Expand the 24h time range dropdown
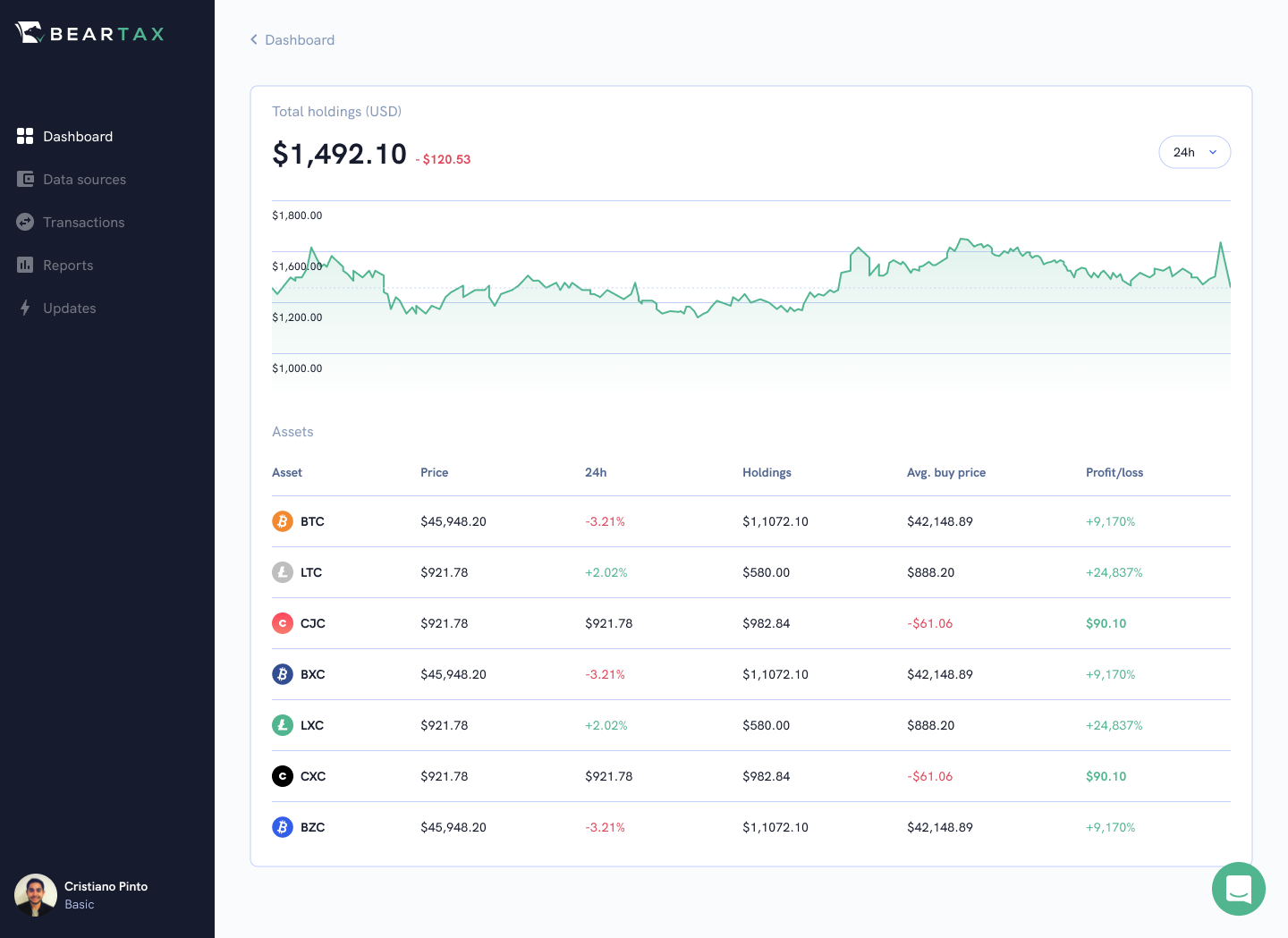Image resolution: width=1288 pixels, height=938 pixels. pos(1194,152)
